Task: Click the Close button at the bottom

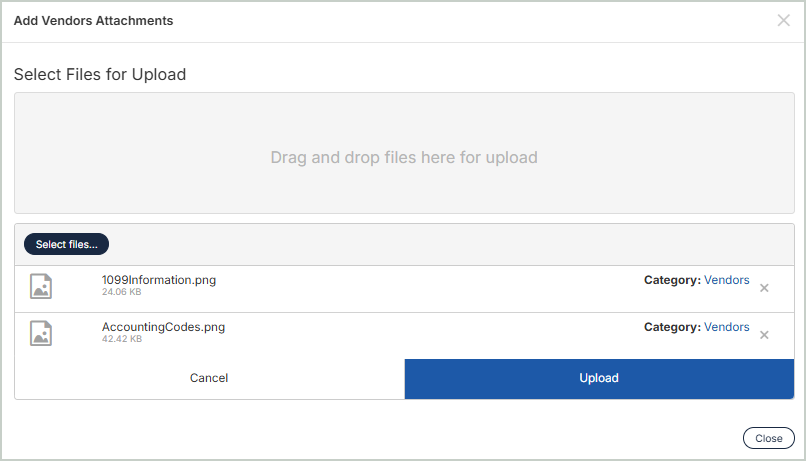Action: (x=768, y=438)
